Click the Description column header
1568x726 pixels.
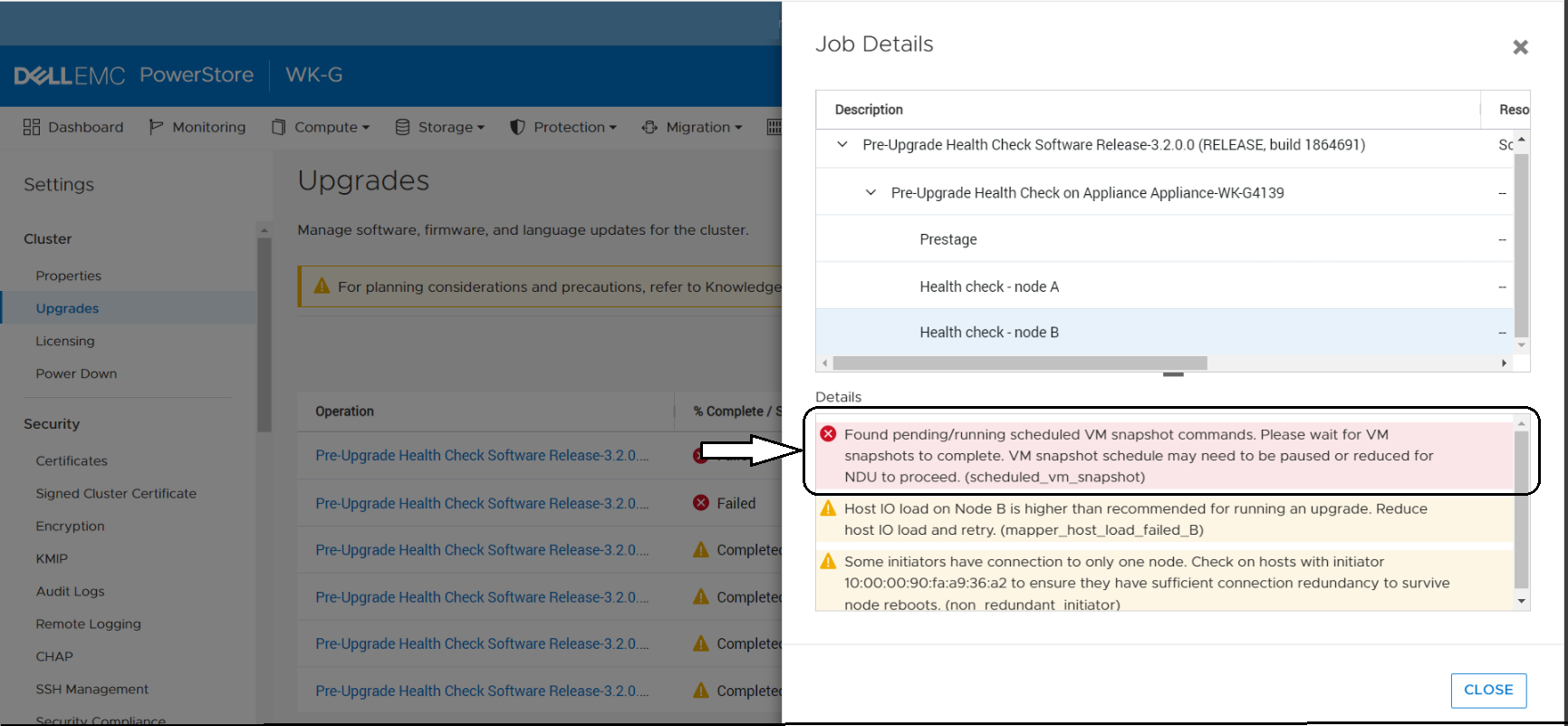(x=869, y=110)
